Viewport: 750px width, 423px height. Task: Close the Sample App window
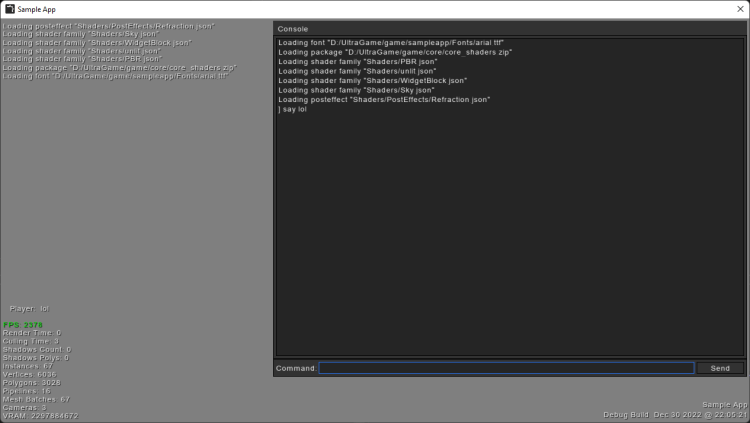pyautogui.click(x=732, y=9)
